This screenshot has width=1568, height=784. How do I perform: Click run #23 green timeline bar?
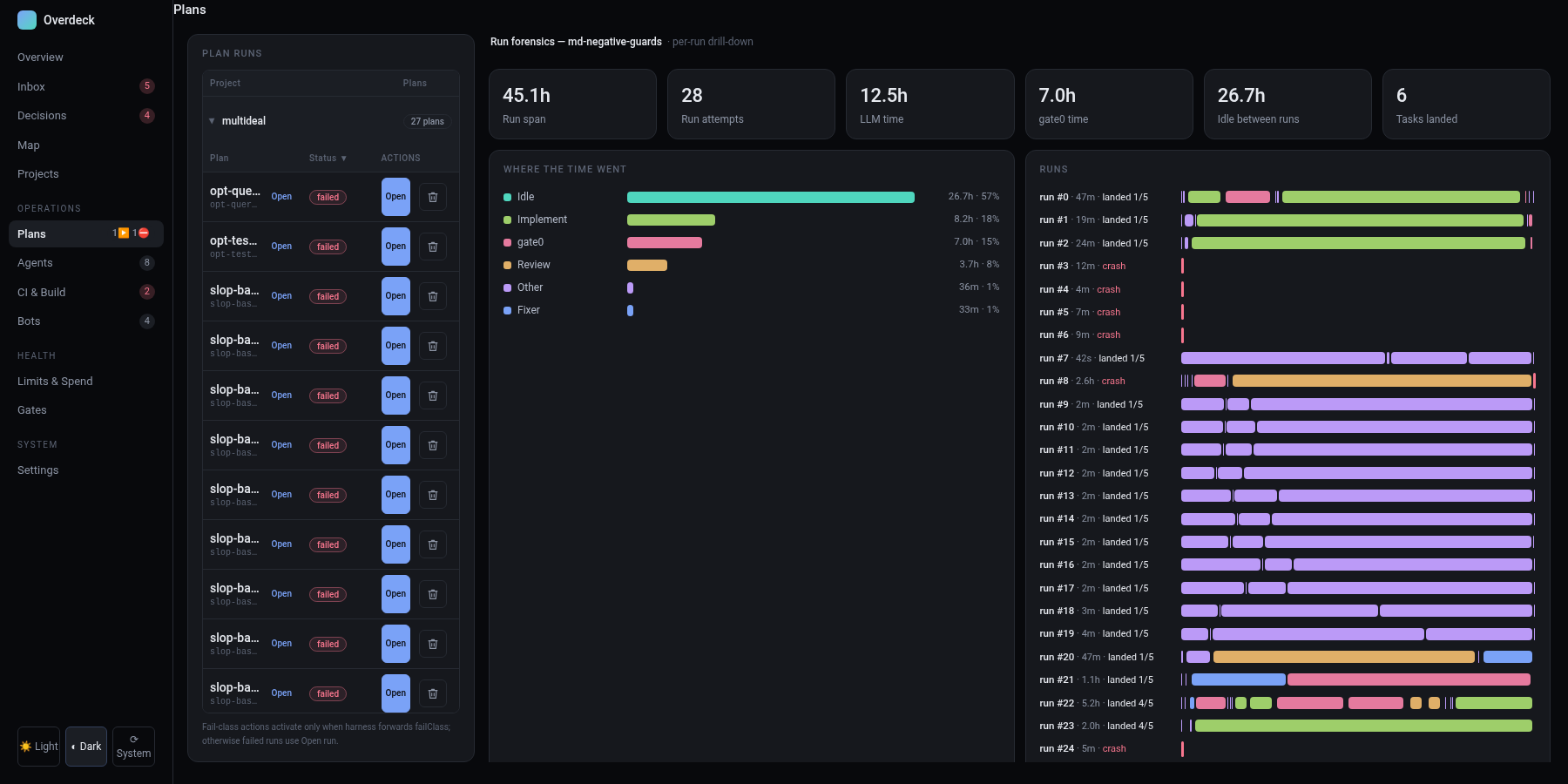pos(1363,726)
